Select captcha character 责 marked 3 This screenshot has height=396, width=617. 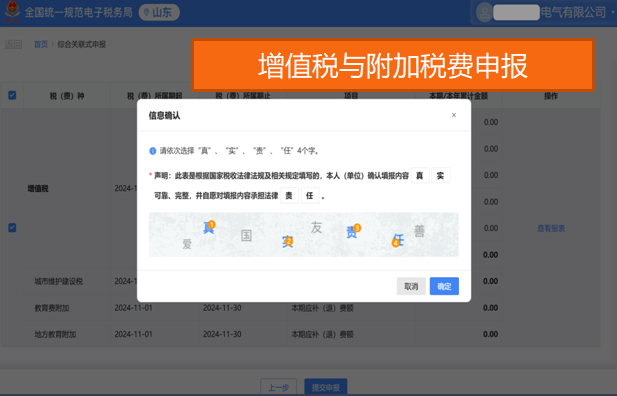coord(353,231)
